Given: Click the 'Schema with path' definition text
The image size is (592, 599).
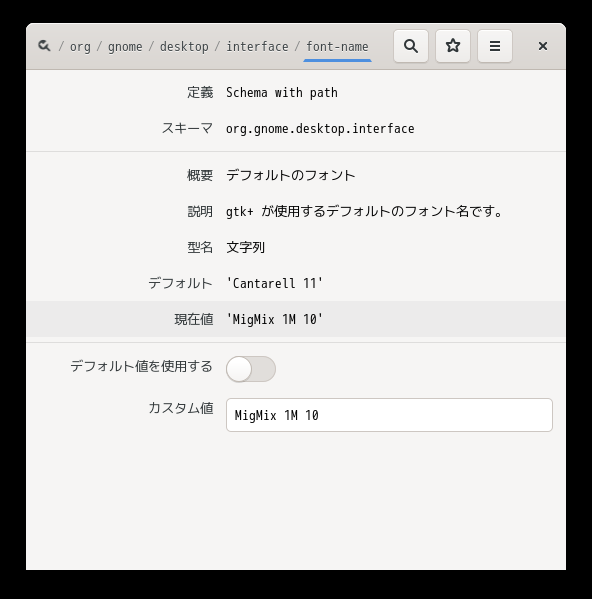Looking at the screenshot, I should [x=282, y=93].
